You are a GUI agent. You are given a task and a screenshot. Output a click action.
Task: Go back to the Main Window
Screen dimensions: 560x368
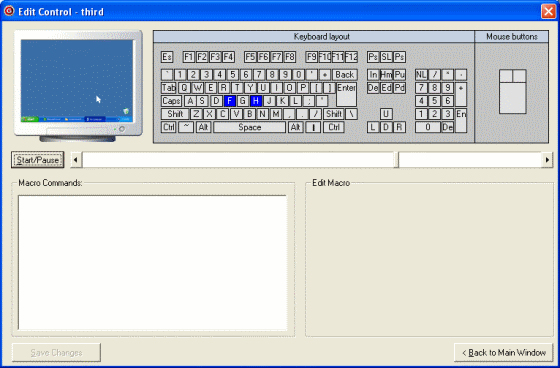click(503, 353)
